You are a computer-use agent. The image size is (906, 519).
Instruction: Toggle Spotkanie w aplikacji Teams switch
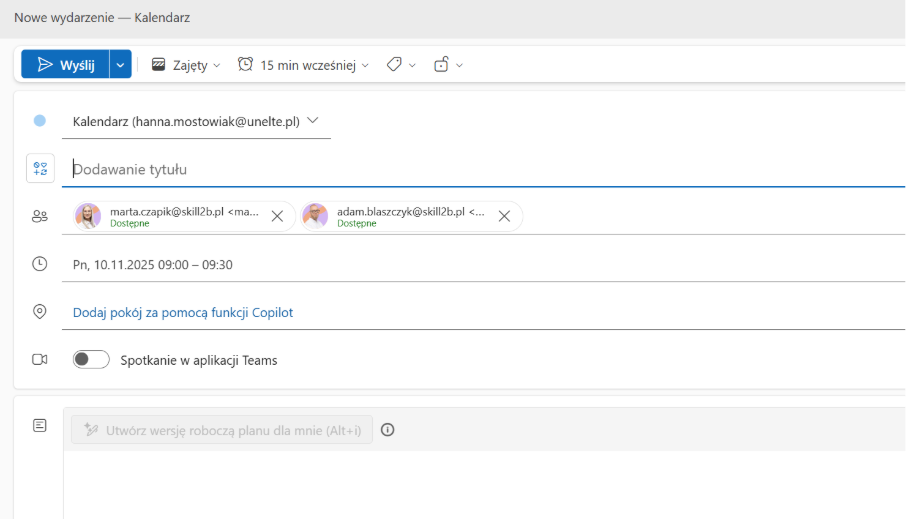[91, 359]
